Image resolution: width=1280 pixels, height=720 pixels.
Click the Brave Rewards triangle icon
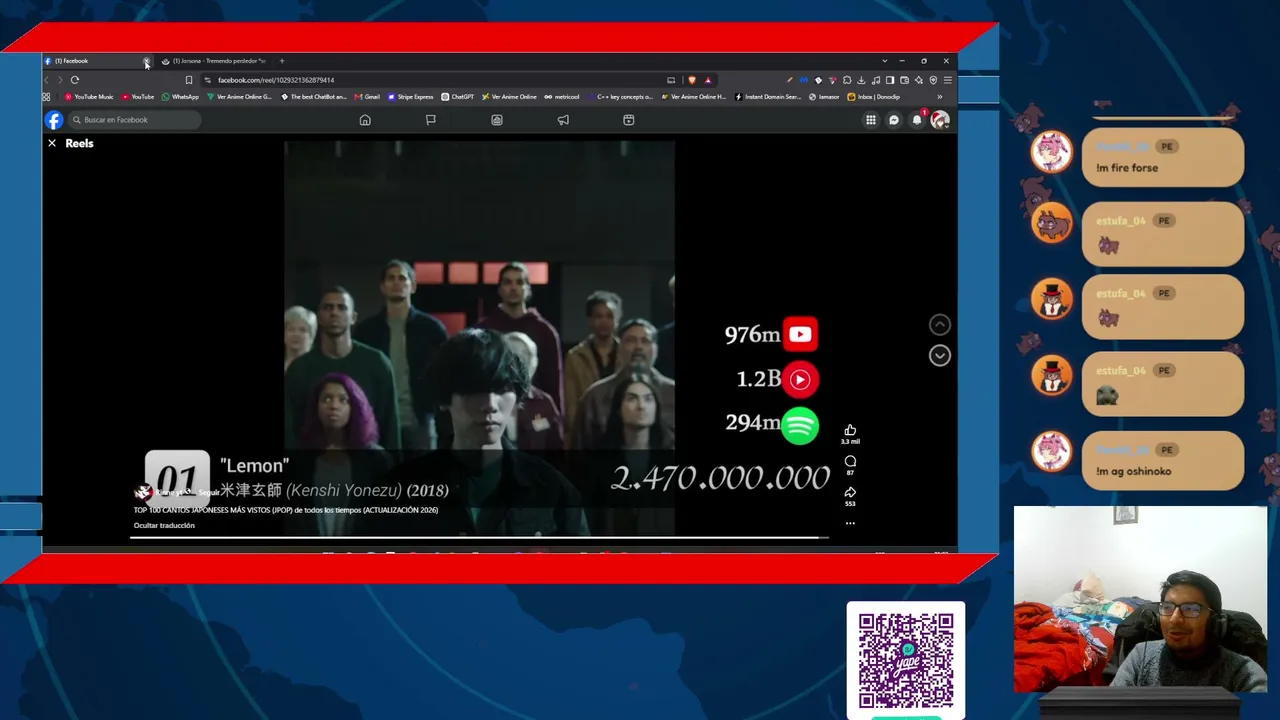(708, 80)
